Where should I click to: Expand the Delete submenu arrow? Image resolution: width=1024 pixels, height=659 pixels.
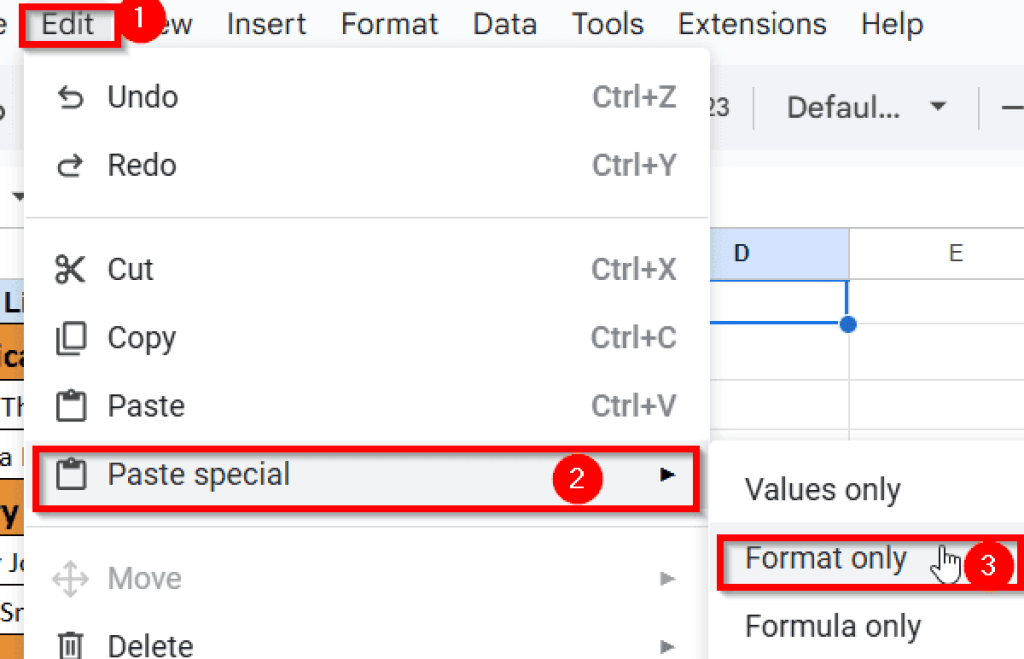[x=667, y=645]
